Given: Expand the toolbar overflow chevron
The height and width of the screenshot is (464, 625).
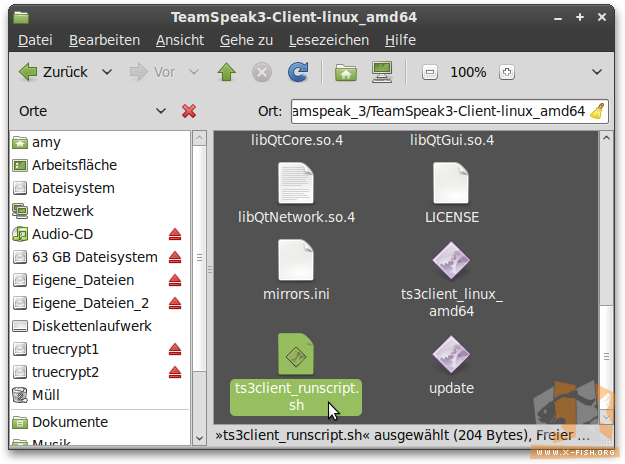Looking at the screenshot, I should [597, 73].
